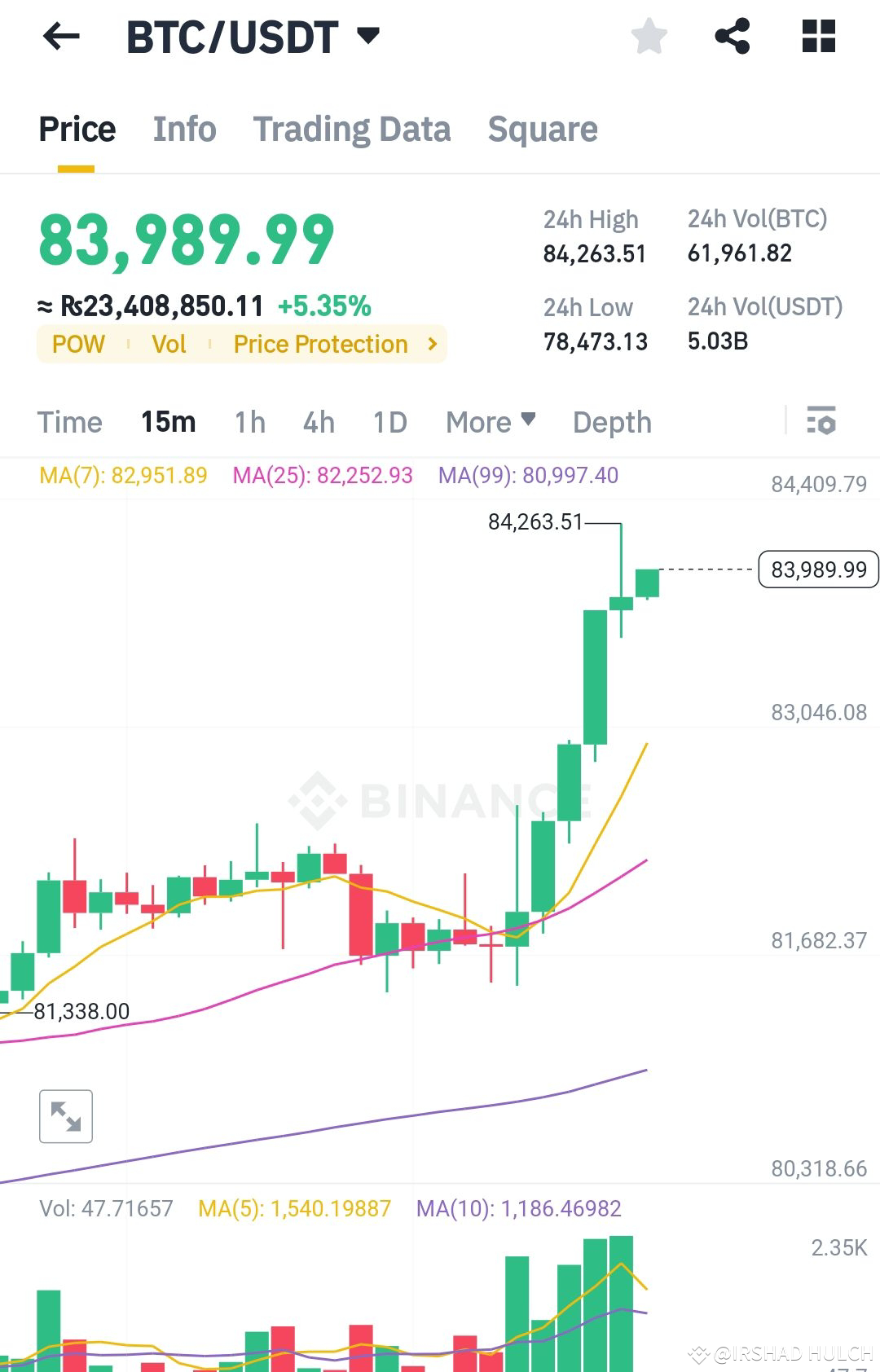Enable the 4h candle interval
Image resolution: width=880 pixels, height=1372 pixels.
[318, 422]
